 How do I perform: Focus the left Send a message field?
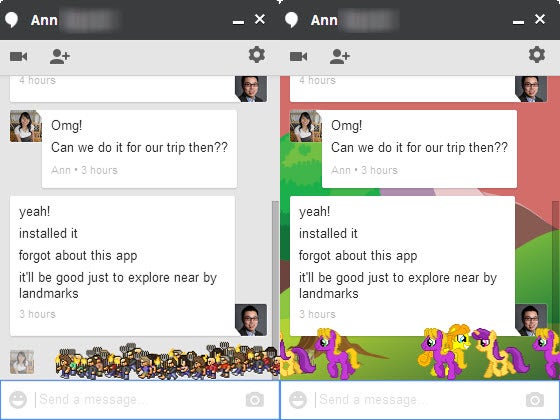click(139, 400)
